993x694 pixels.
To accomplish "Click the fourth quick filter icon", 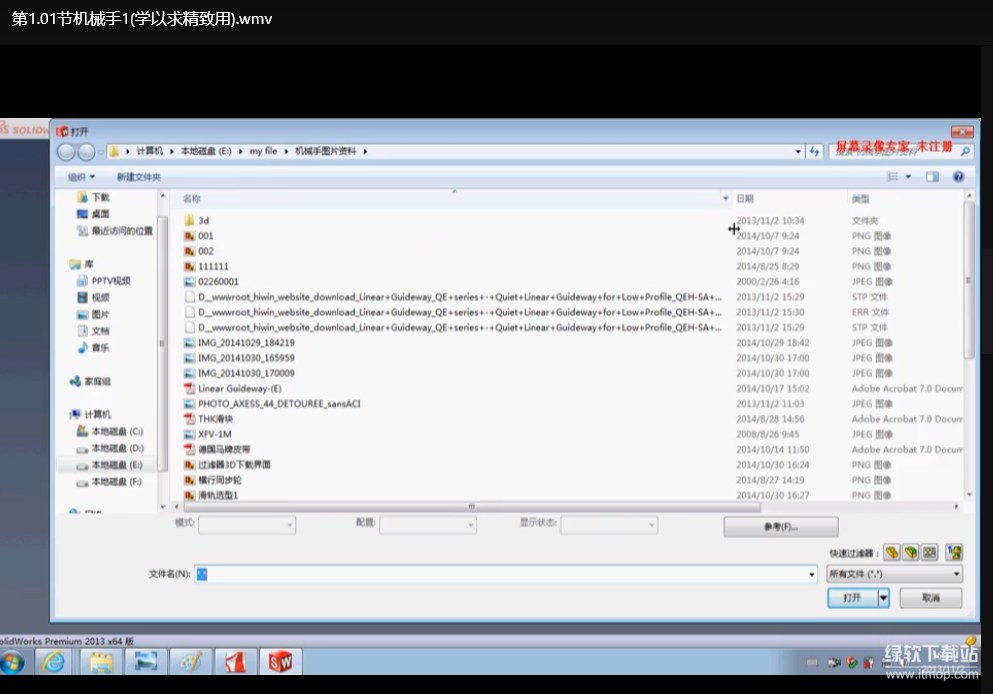I will [955, 552].
